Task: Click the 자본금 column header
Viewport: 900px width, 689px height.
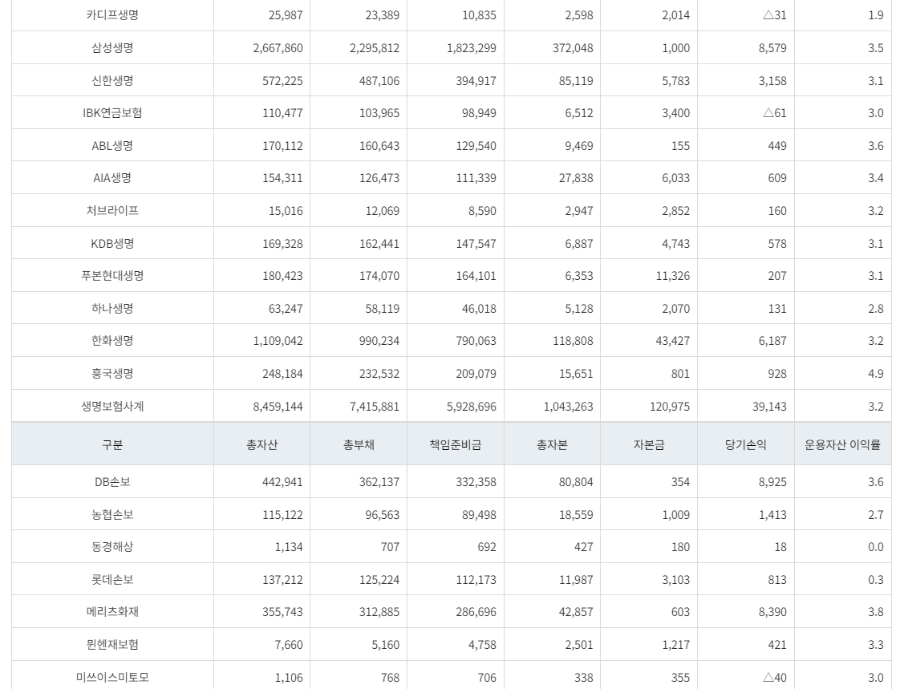Action: tap(649, 444)
